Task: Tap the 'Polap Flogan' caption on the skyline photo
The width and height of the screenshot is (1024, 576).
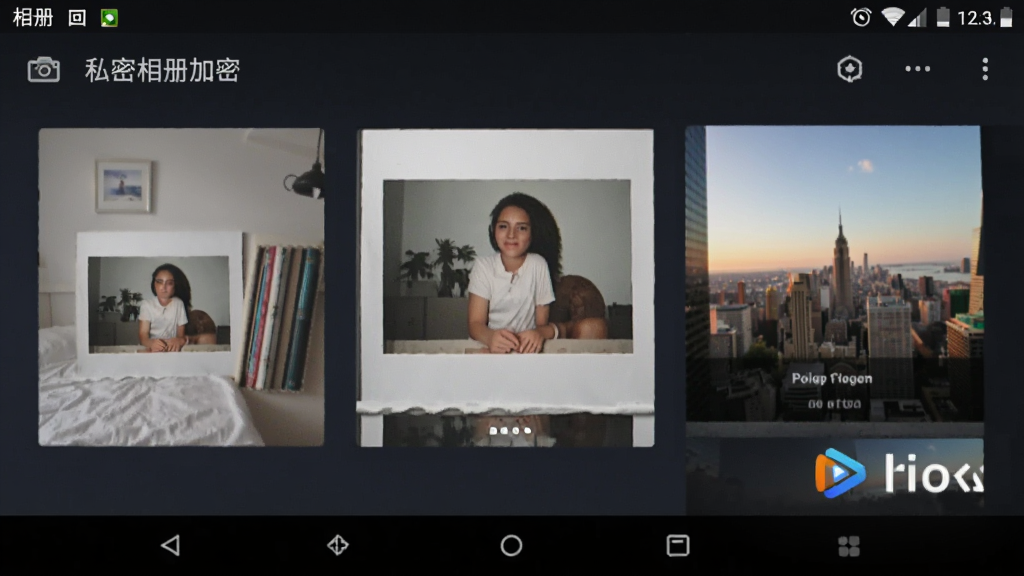Action: coord(831,378)
